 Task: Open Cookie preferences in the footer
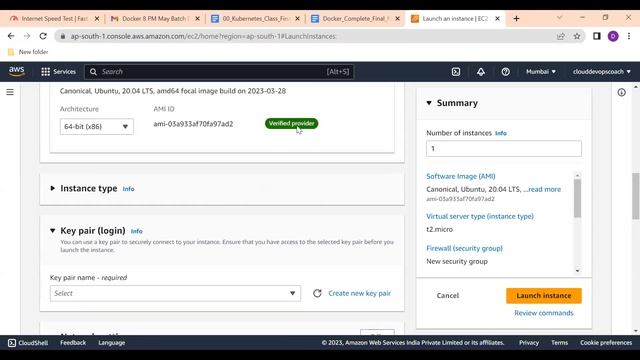coord(606,342)
